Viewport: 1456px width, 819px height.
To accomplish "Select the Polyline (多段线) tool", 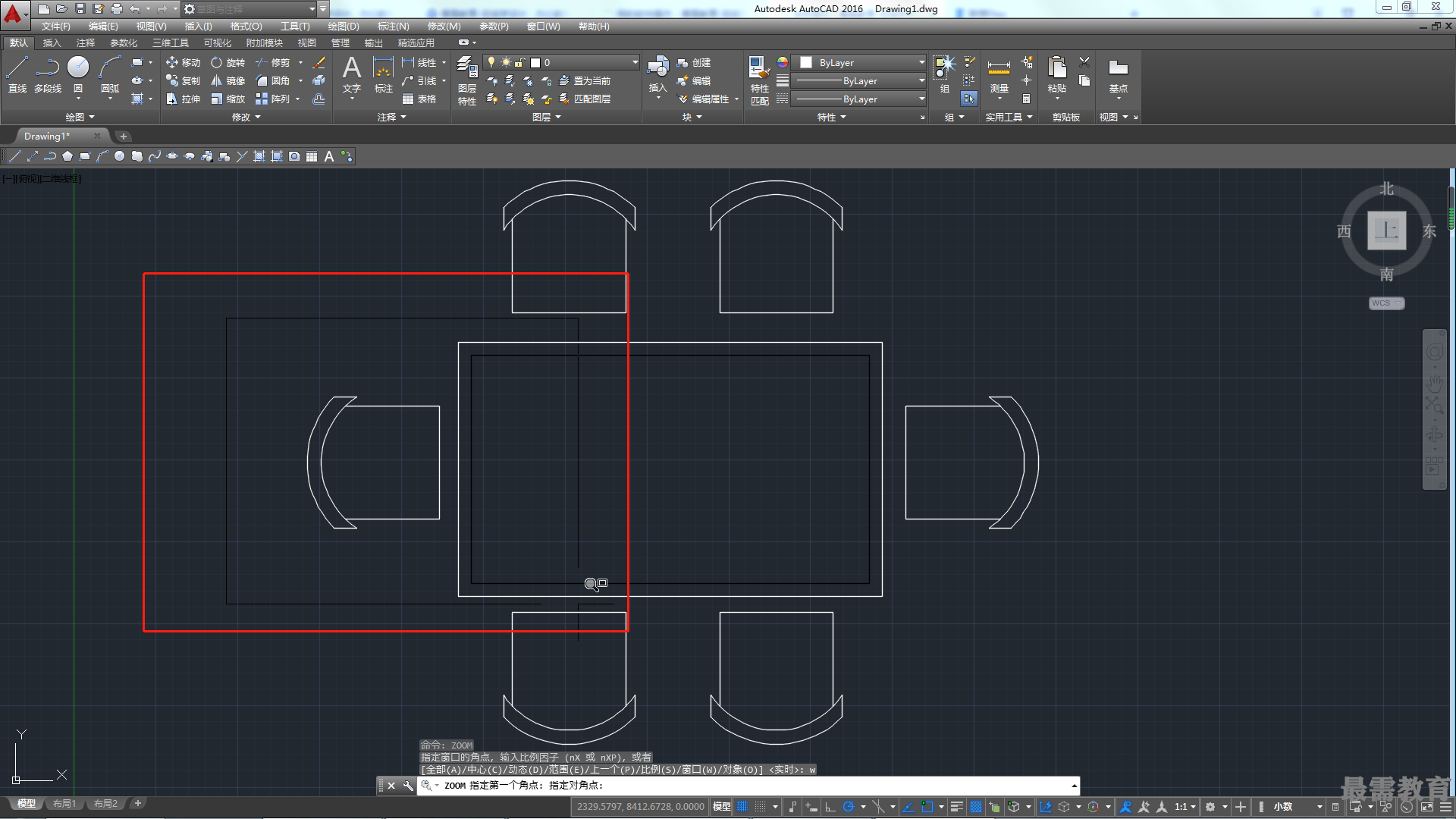I will tap(48, 74).
